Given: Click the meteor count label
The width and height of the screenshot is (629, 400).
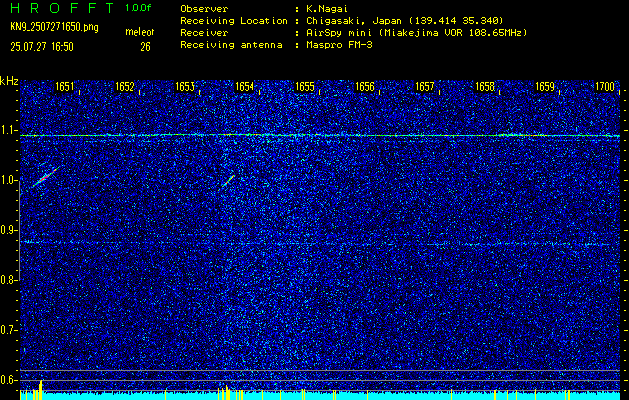Looking at the screenshot, I should coord(140,32).
